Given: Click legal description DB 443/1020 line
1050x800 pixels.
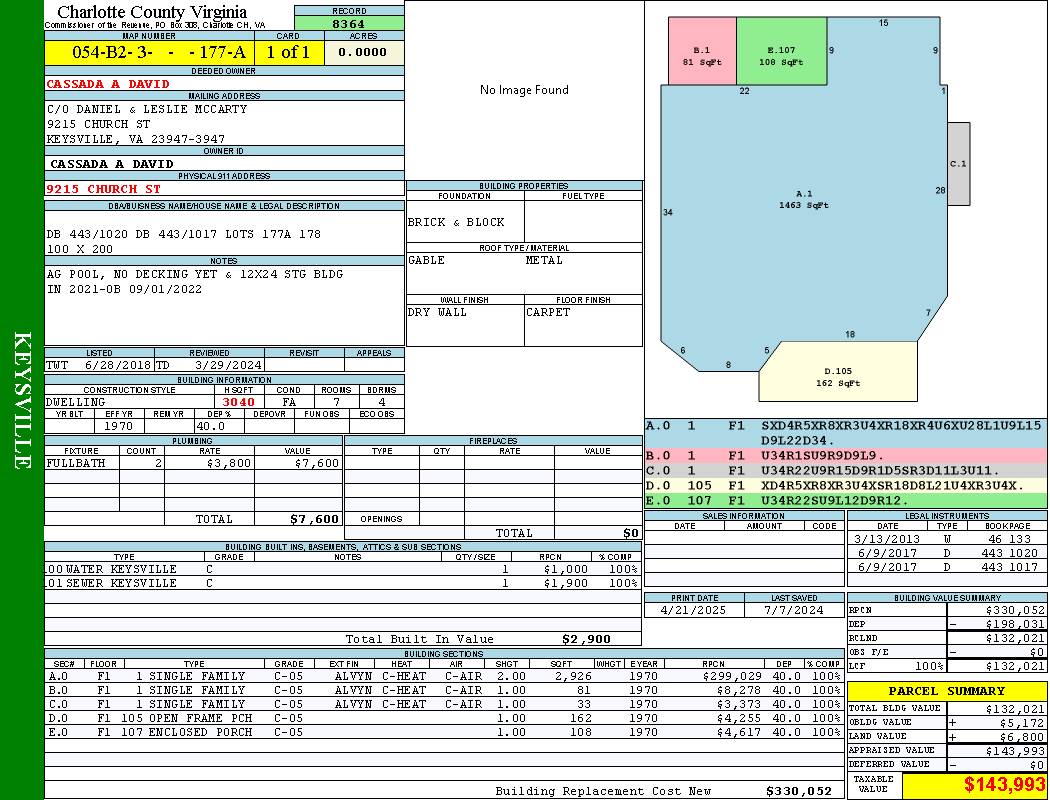Looking at the screenshot, I should point(183,234).
